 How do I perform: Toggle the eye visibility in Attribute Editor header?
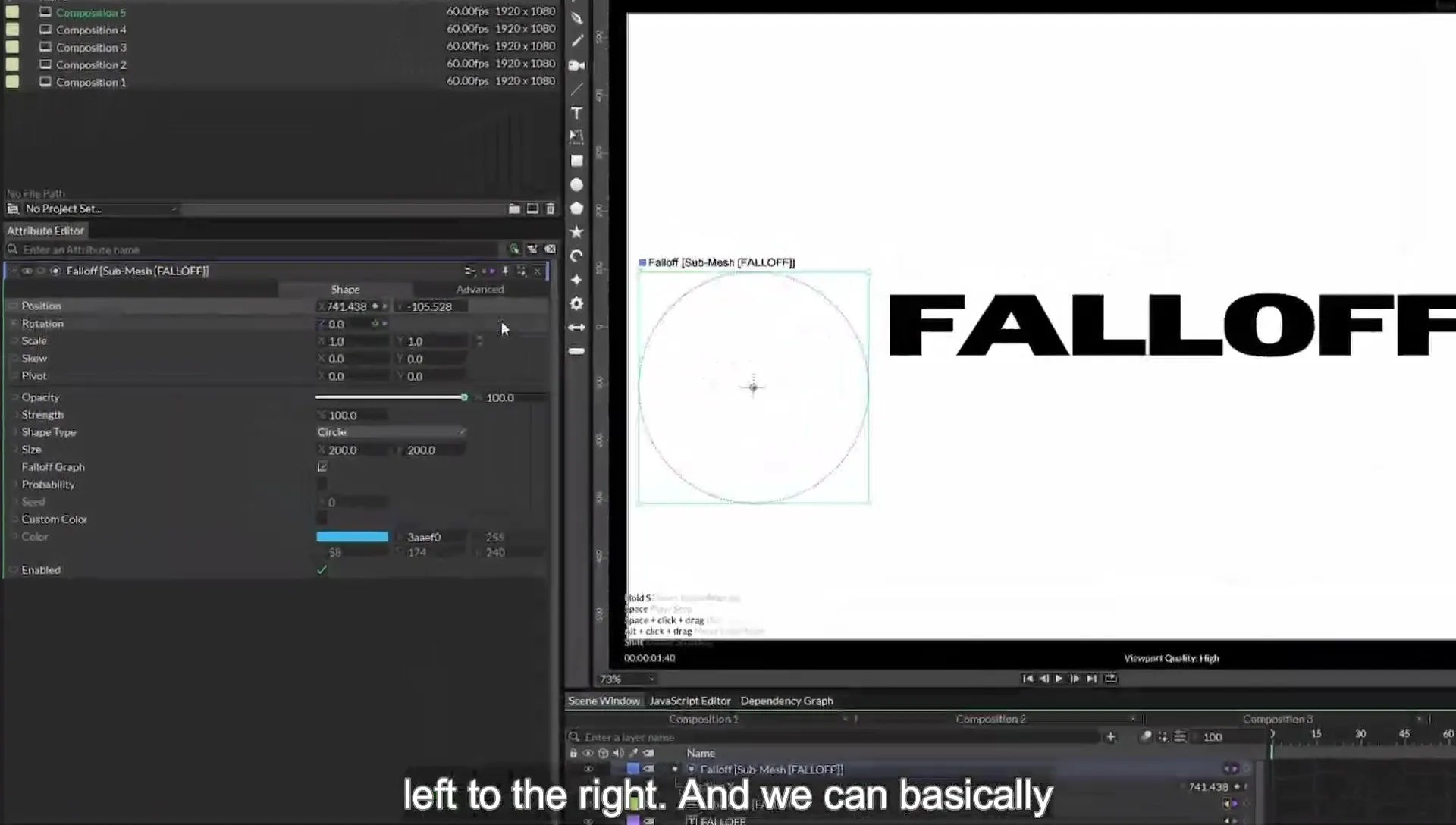pyautogui.click(x=27, y=271)
